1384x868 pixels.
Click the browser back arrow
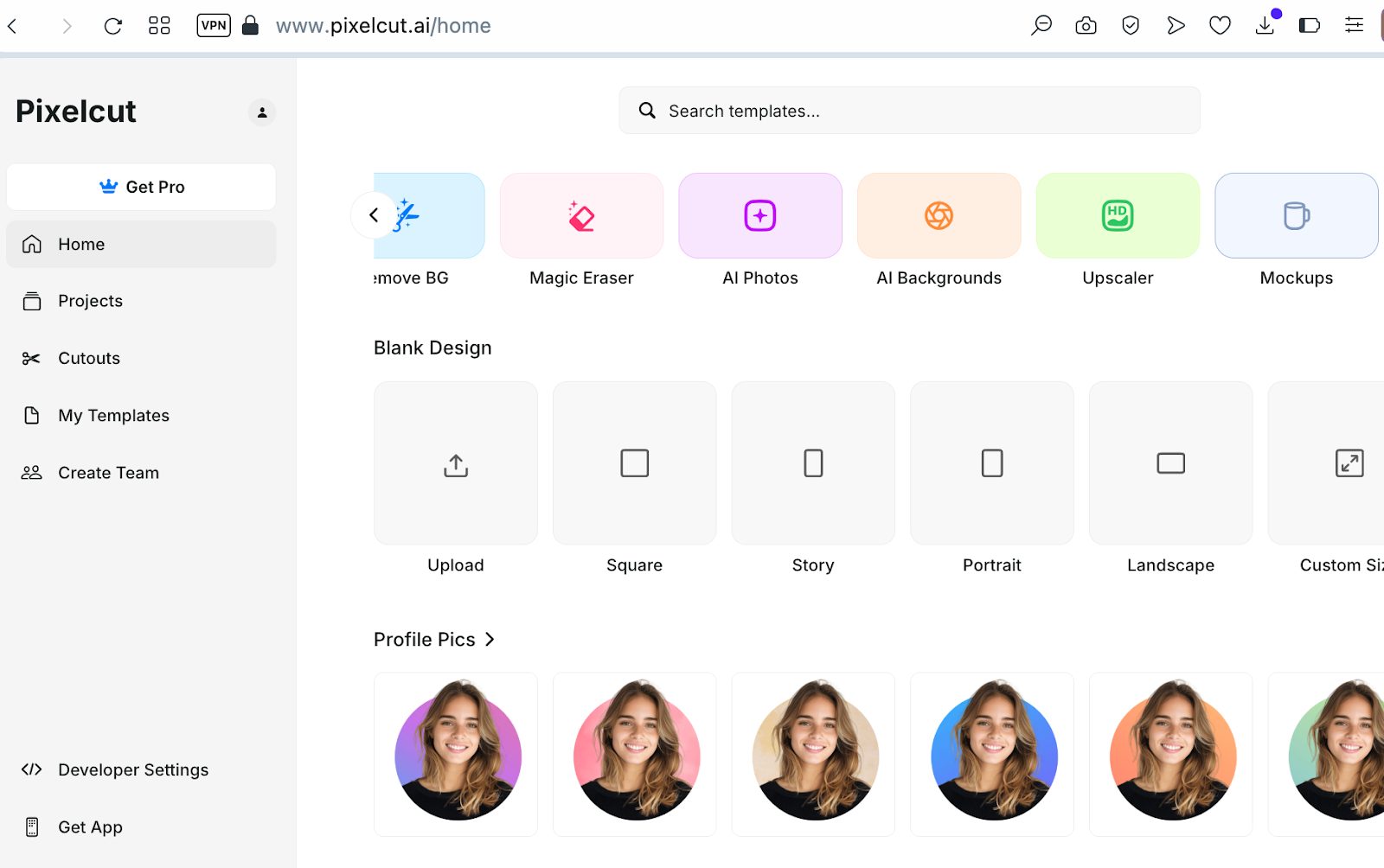tap(13, 26)
